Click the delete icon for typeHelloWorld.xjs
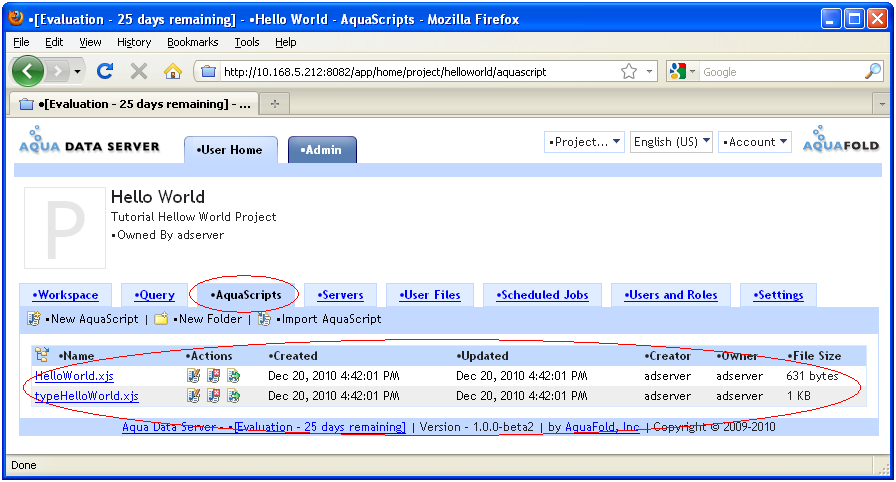 pyautogui.click(x=214, y=395)
